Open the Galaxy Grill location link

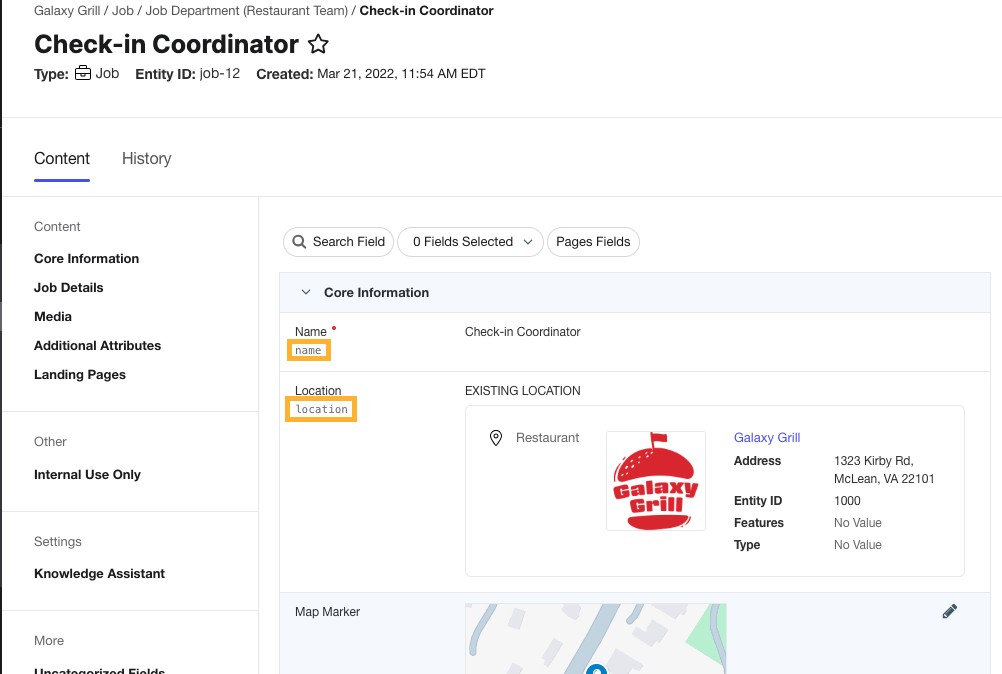click(x=767, y=437)
